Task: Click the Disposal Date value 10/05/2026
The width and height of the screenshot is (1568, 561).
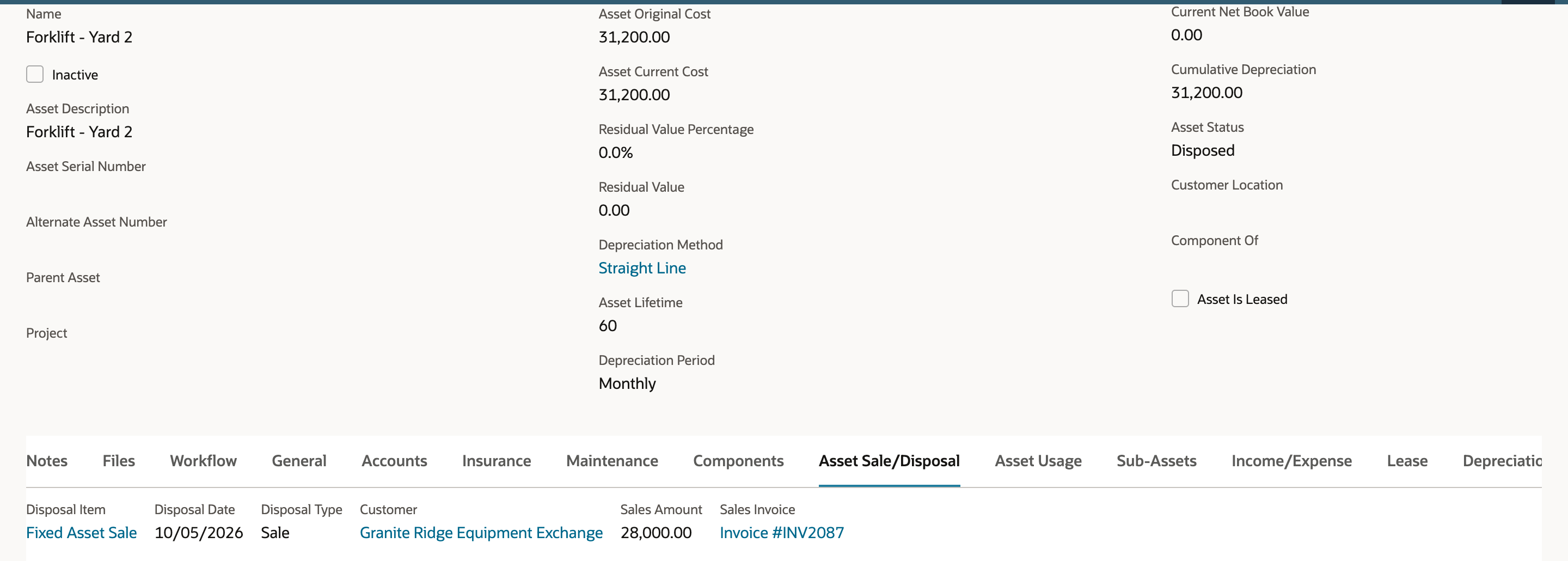Action: click(x=198, y=532)
